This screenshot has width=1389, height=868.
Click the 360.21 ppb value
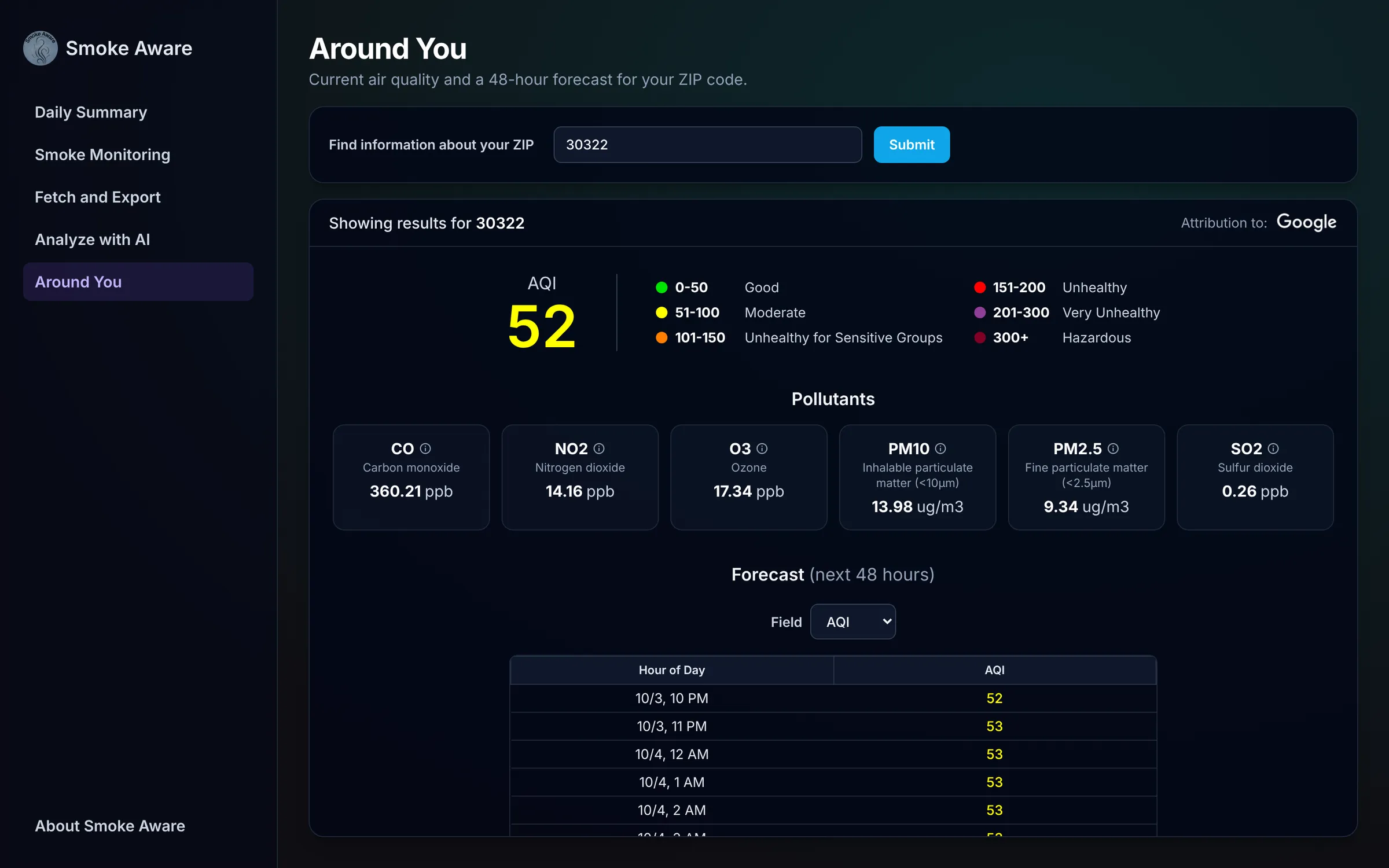point(411,491)
